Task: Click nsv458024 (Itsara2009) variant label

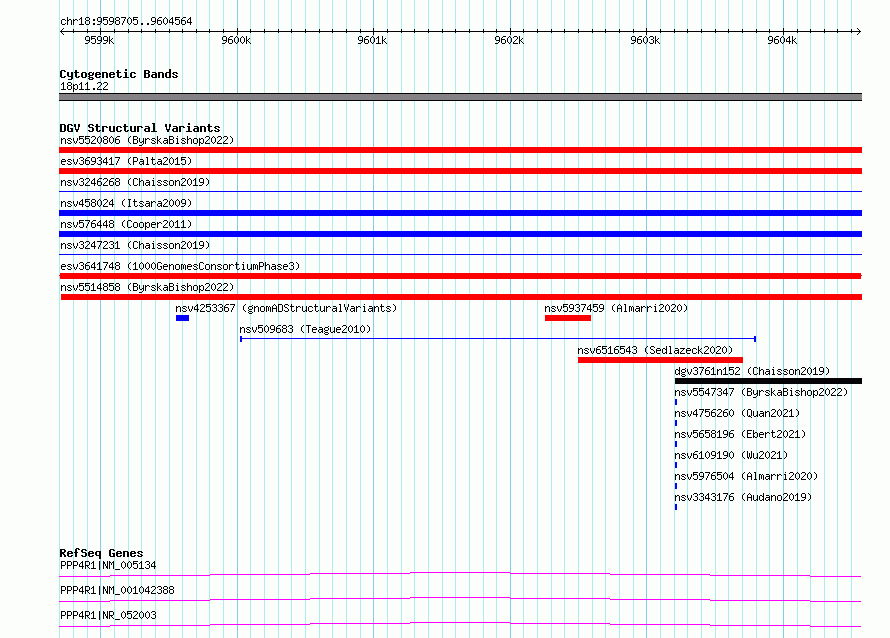Action: pyautogui.click(x=126, y=203)
